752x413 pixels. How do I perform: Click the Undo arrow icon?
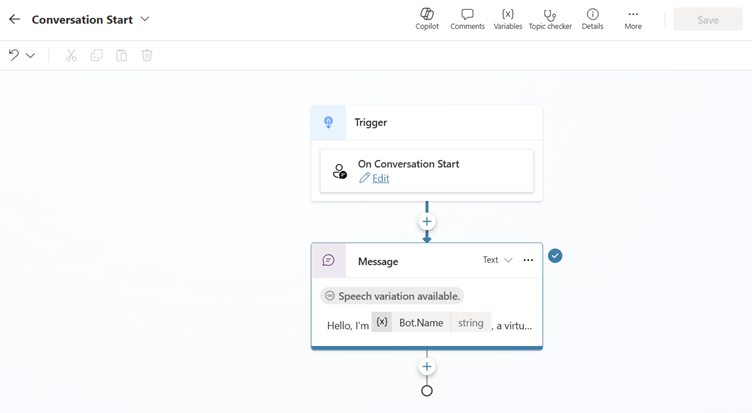(14, 55)
